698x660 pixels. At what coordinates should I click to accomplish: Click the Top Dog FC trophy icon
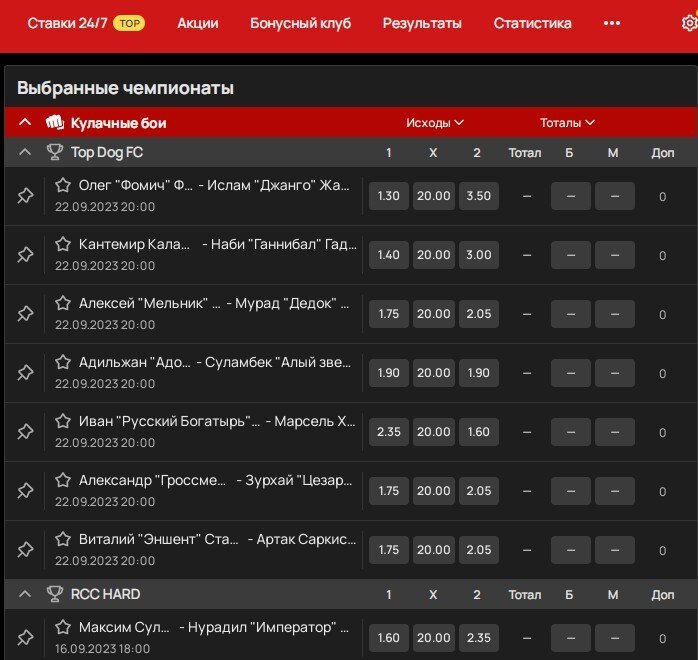[x=54, y=153]
